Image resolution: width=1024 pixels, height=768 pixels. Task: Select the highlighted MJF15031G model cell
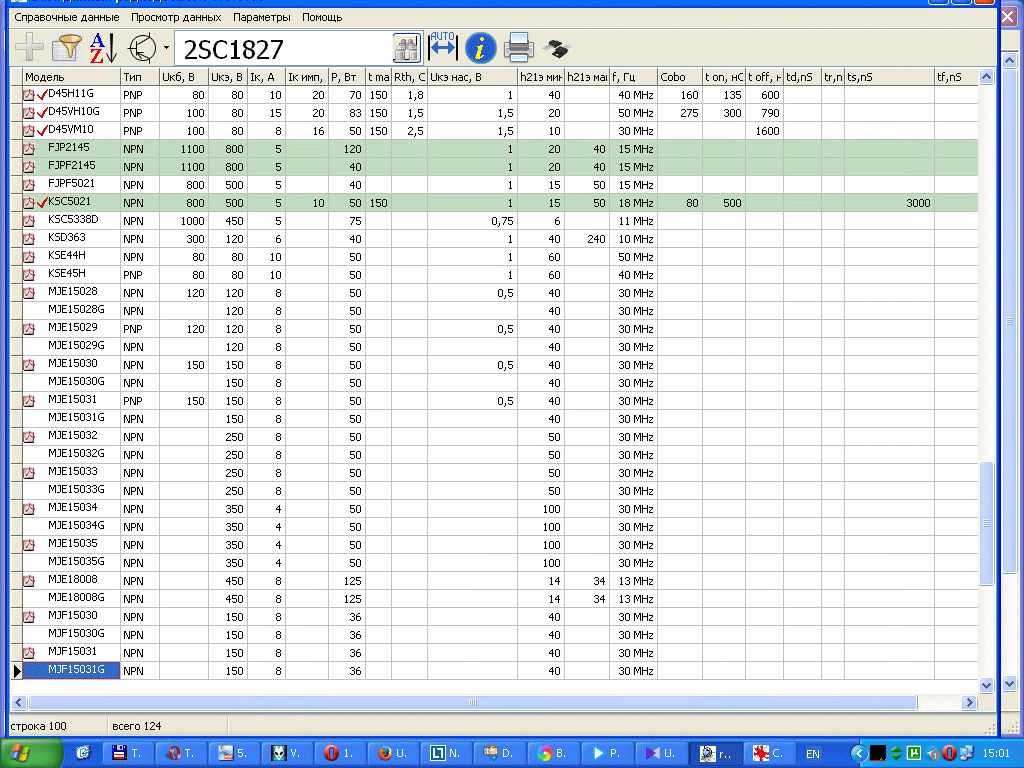pos(72,670)
